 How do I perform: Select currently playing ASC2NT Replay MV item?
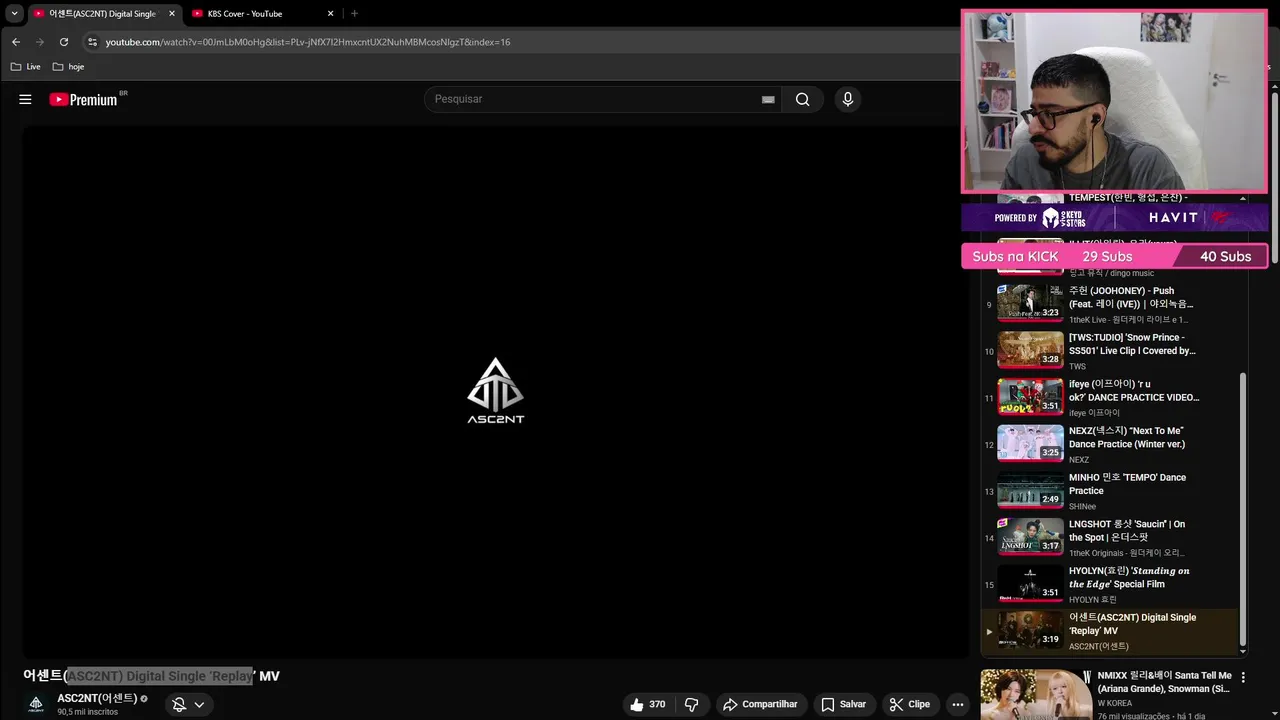(1110, 631)
